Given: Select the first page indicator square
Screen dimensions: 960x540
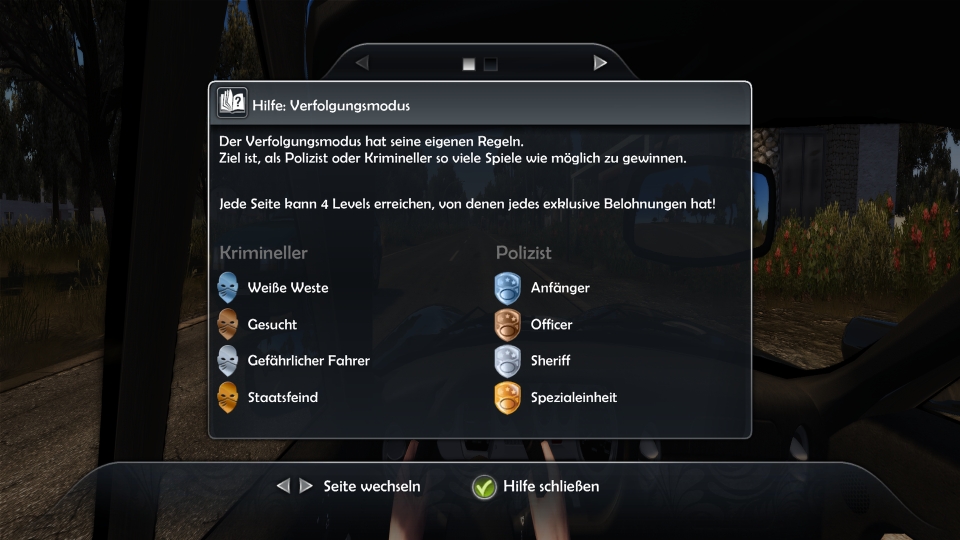Looking at the screenshot, I should click(x=469, y=64).
